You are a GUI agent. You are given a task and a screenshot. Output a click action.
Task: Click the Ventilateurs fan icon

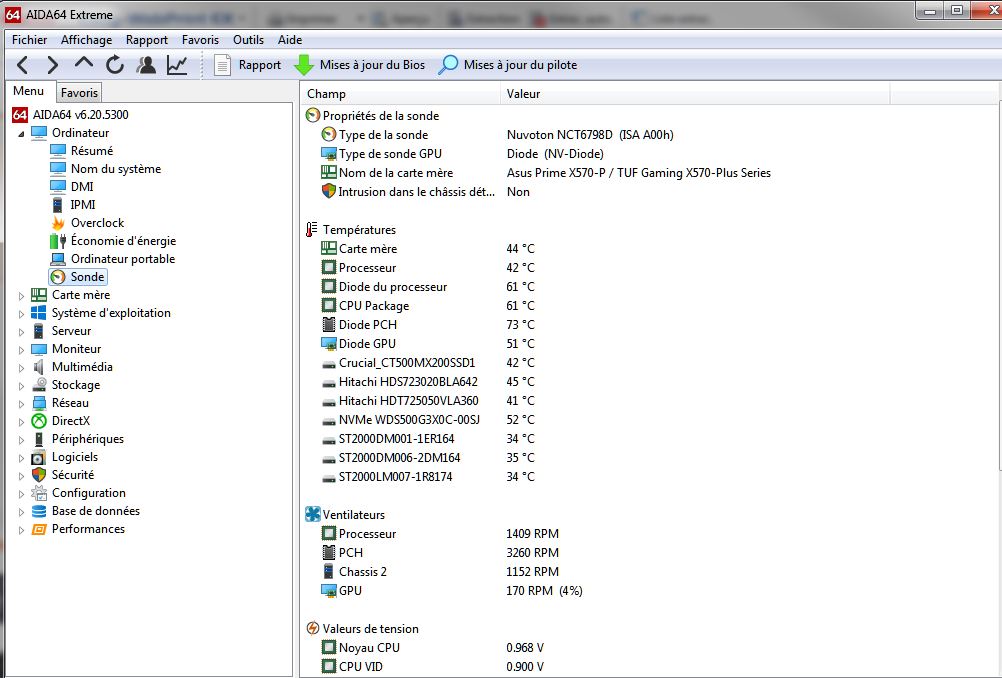[312, 514]
